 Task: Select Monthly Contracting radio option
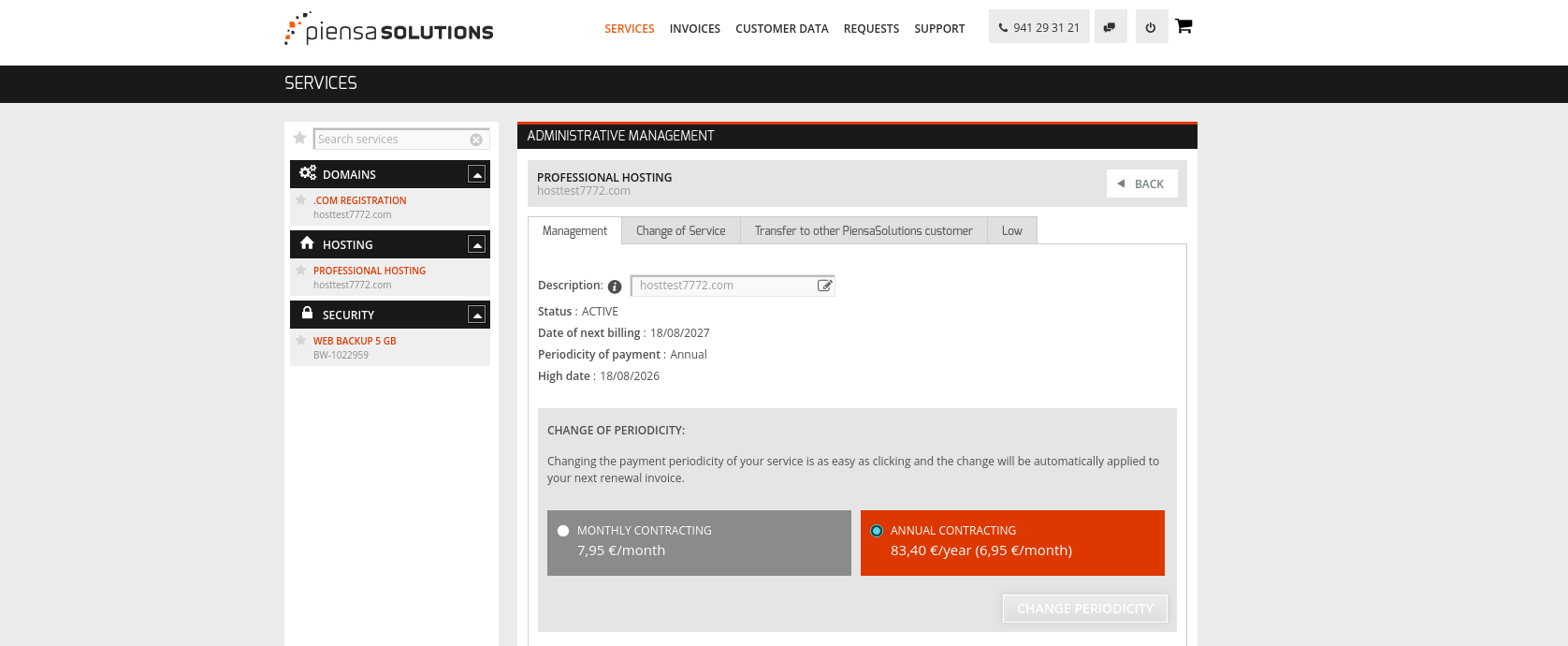(563, 531)
